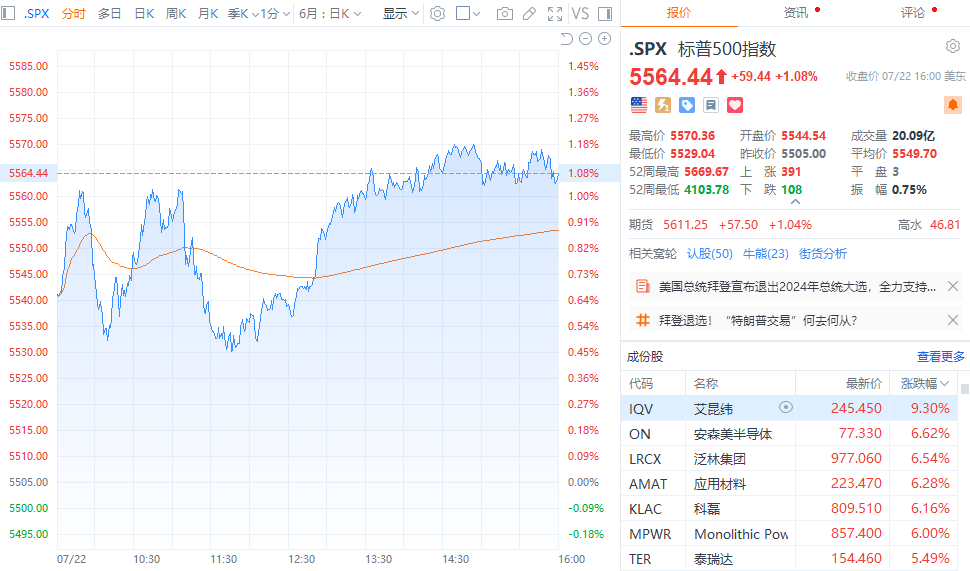This screenshot has height=571, width=970.
Task: Open the 显示 display dropdown
Action: [401, 14]
